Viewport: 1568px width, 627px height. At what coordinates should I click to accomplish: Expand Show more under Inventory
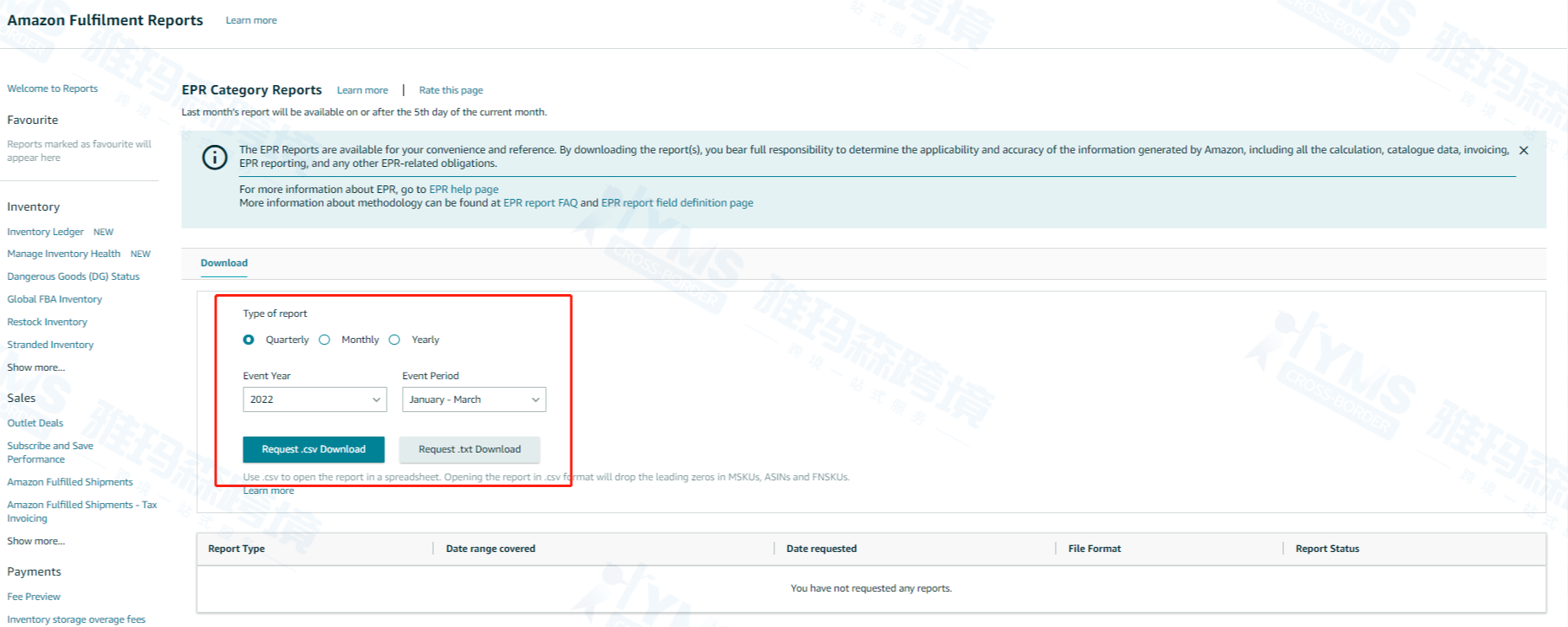tap(36, 367)
